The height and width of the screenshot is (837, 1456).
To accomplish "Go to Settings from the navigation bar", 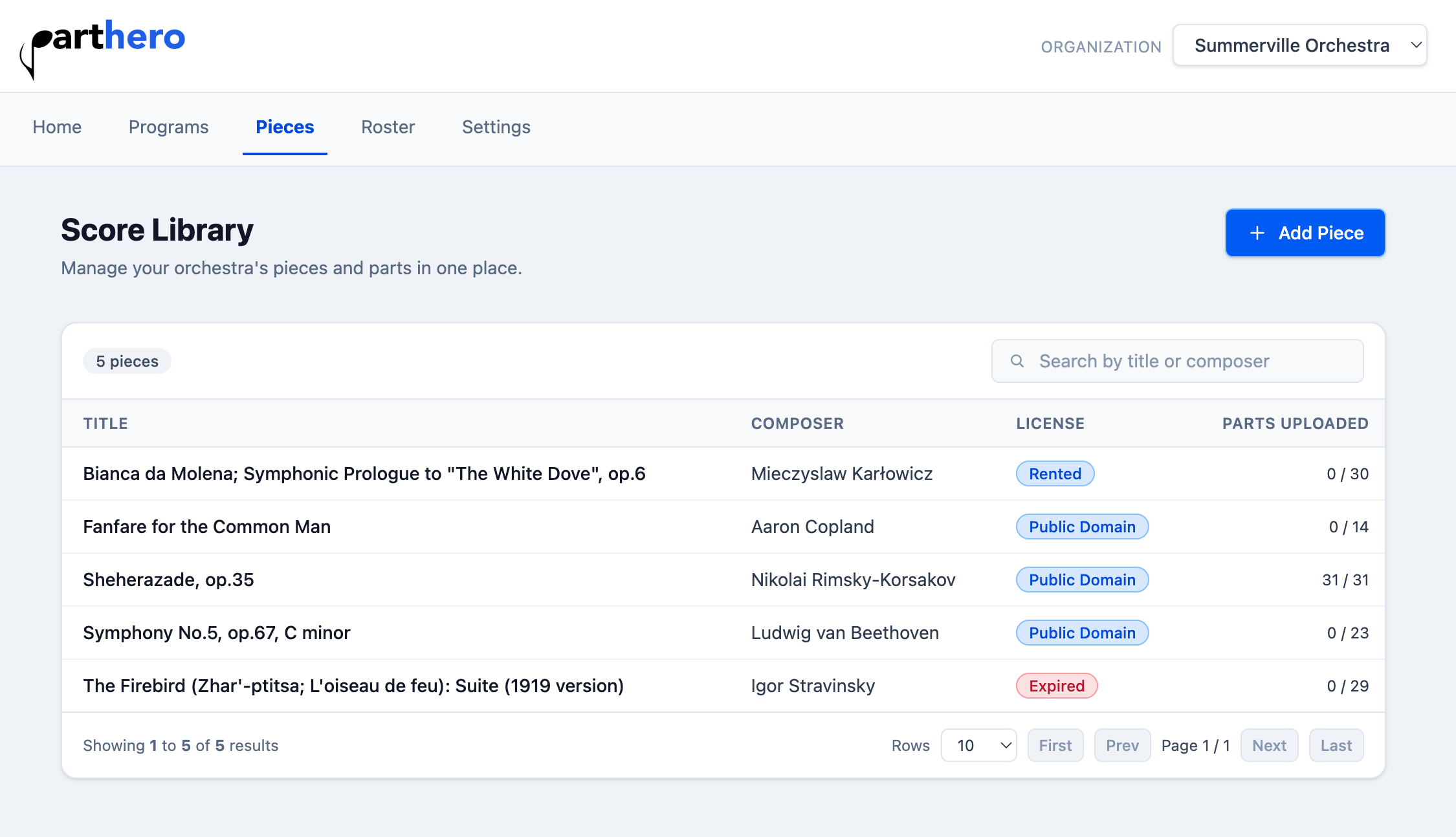I will click(496, 127).
